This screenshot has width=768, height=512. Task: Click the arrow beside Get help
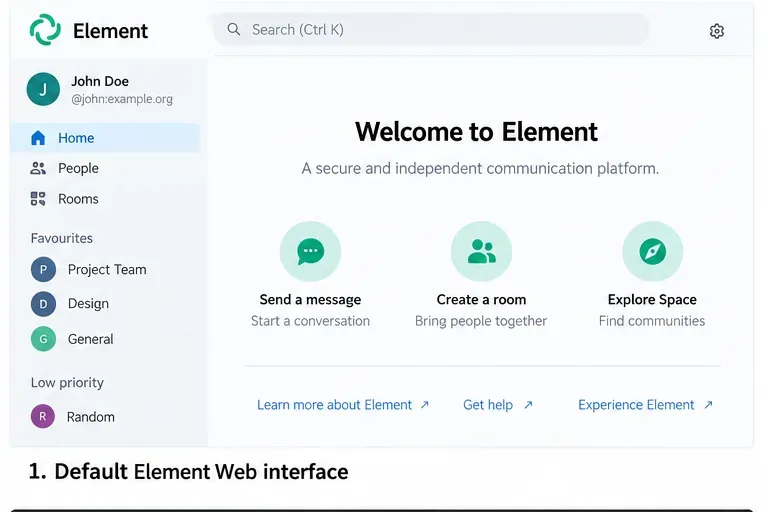click(x=528, y=405)
